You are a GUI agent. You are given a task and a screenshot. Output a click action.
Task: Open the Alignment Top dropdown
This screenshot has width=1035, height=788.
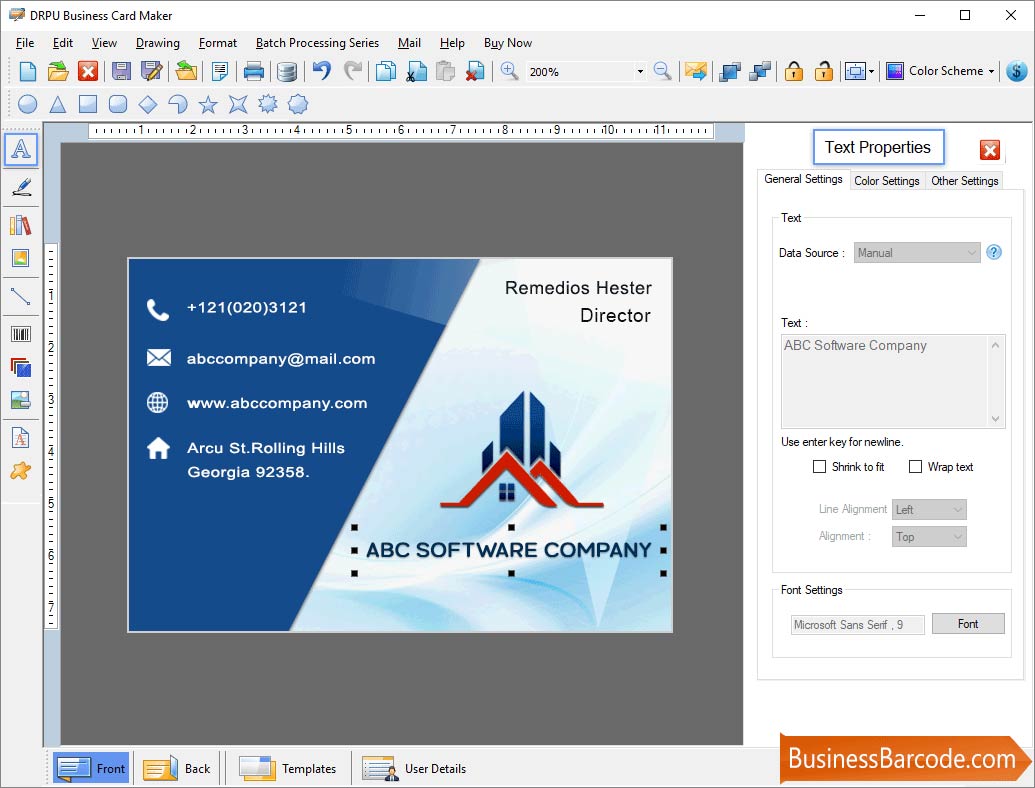coord(929,537)
